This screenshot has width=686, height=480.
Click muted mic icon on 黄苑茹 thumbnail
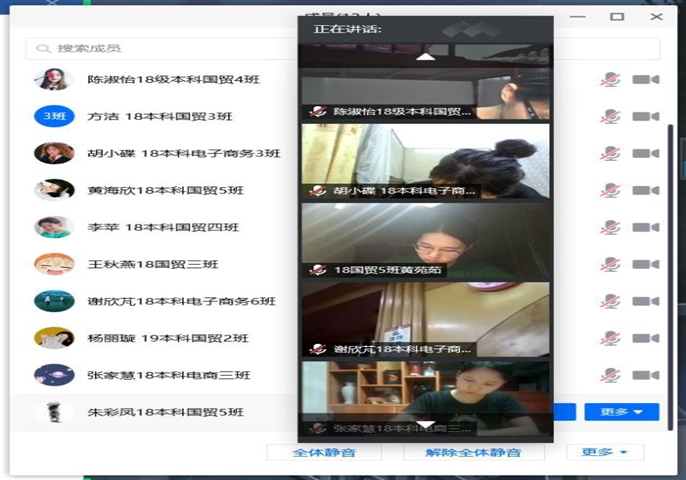(318, 270)
